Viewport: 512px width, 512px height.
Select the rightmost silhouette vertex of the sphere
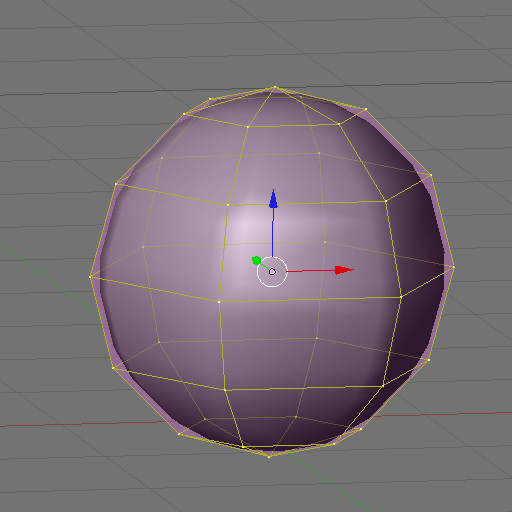[x=454, y=267]
